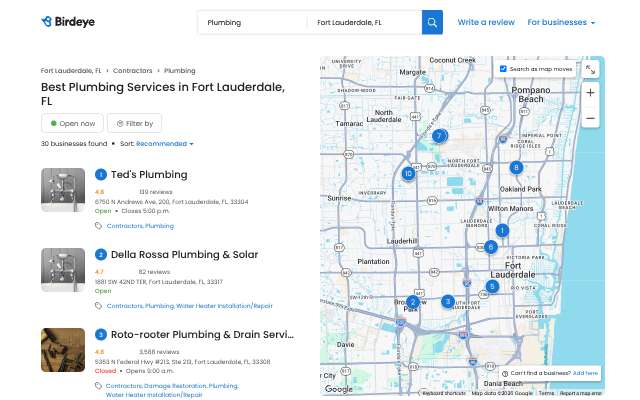The height and width of the screenshot is (400, 640).
Task: Open the Sort Recommended dropdown
Action: pos(164,144)
